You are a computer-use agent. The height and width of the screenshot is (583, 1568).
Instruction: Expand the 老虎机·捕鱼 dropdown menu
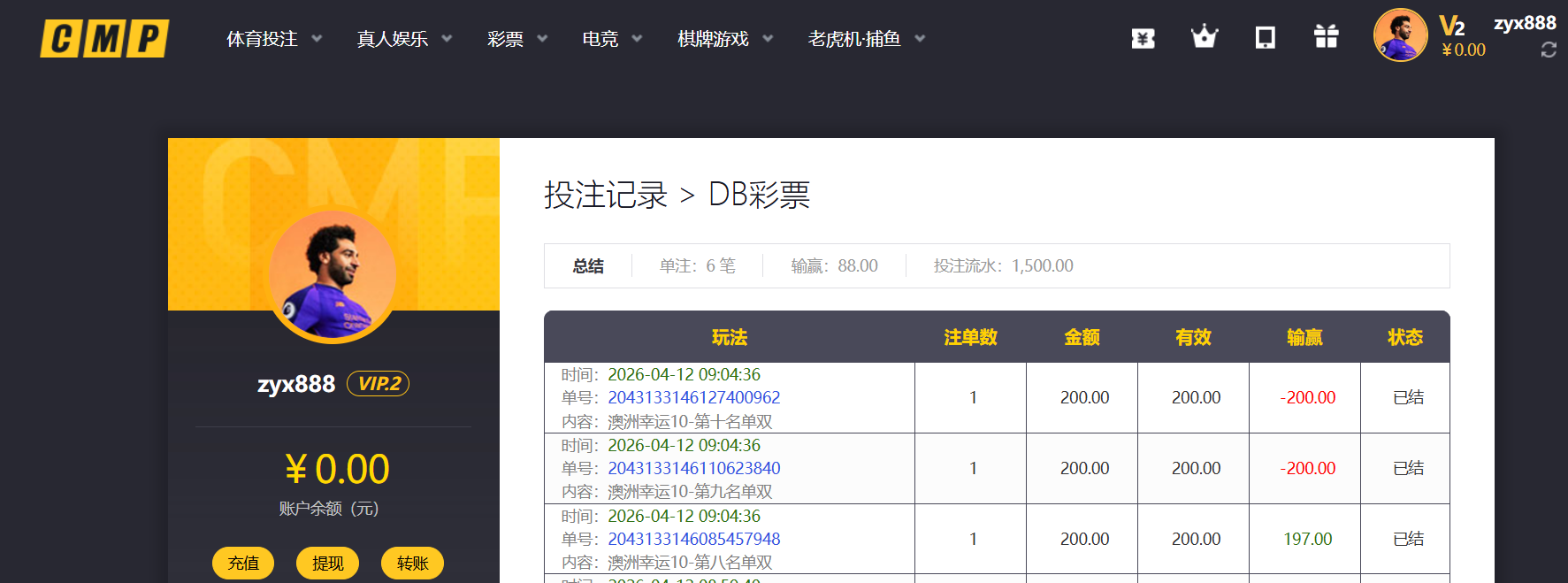[x=865, y=39]
